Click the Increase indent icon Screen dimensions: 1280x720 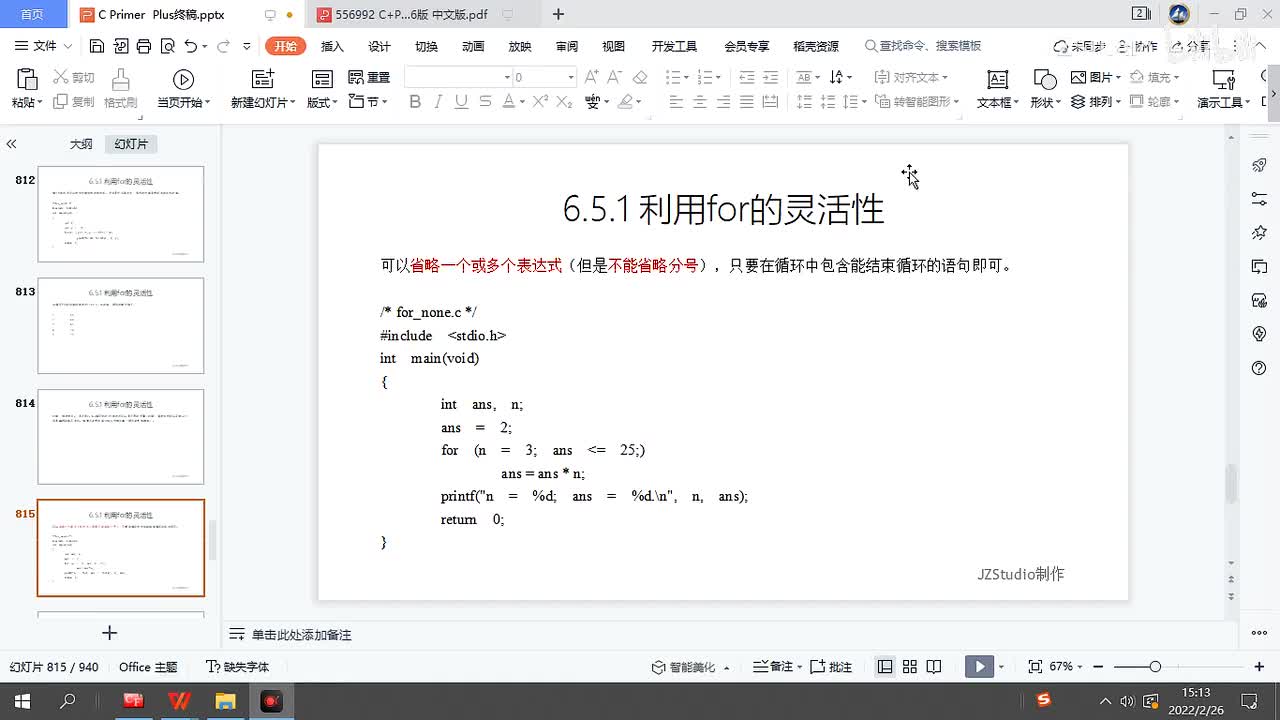pyautogui.click(x=770, y=77)
